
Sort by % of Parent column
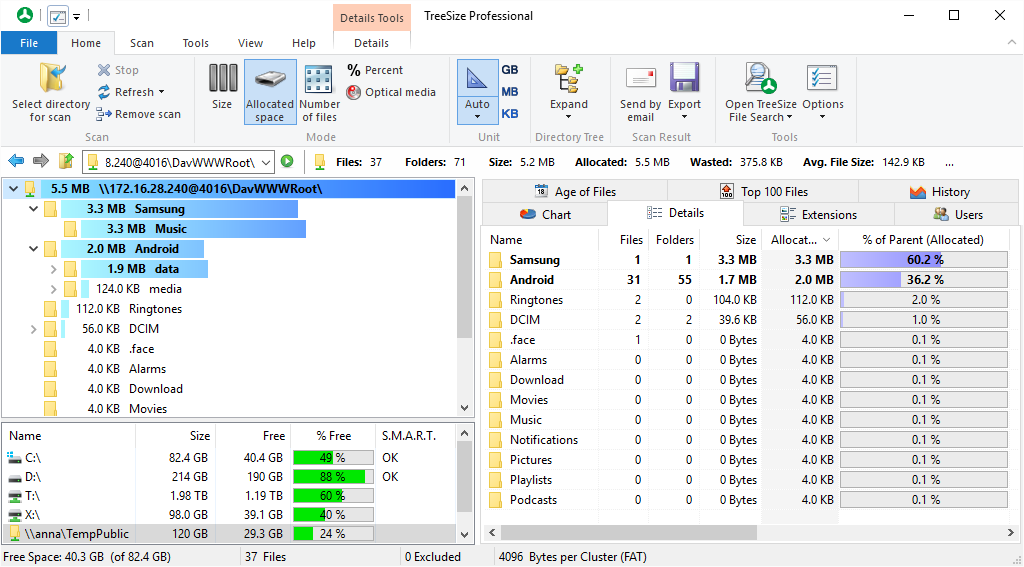923,240
